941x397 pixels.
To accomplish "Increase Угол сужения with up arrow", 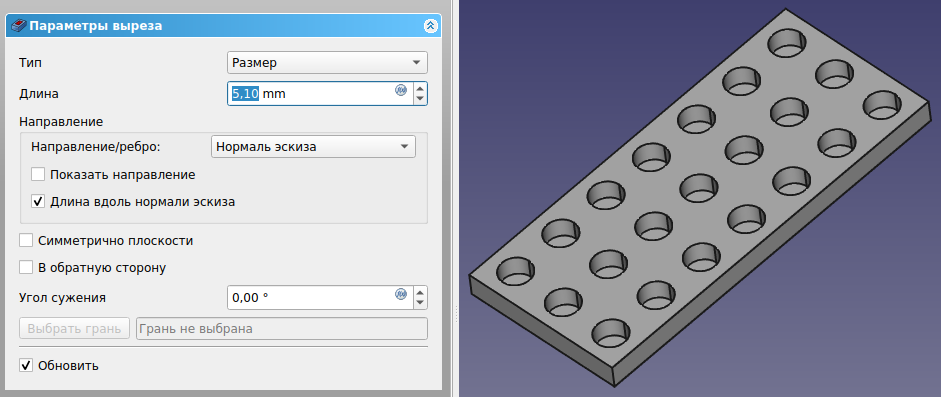I will 420,292.
